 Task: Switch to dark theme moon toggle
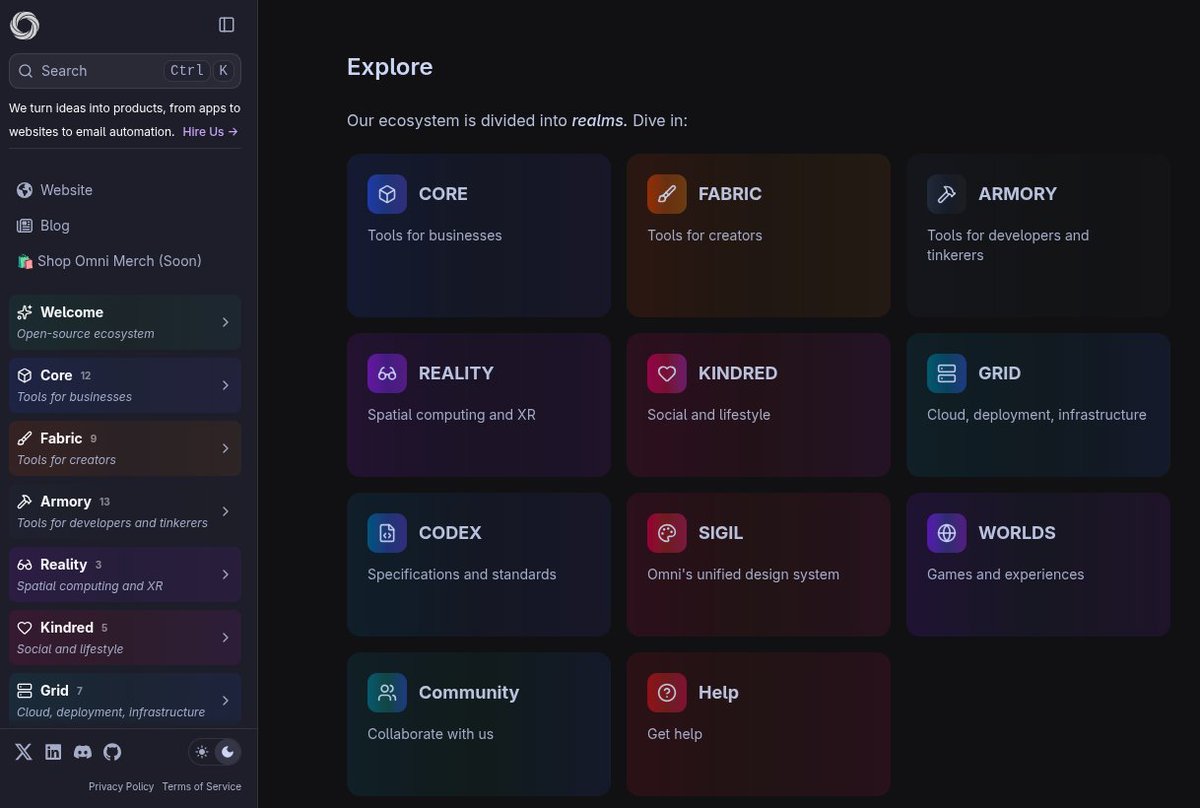pyautogui.click(x=227, y=752)
